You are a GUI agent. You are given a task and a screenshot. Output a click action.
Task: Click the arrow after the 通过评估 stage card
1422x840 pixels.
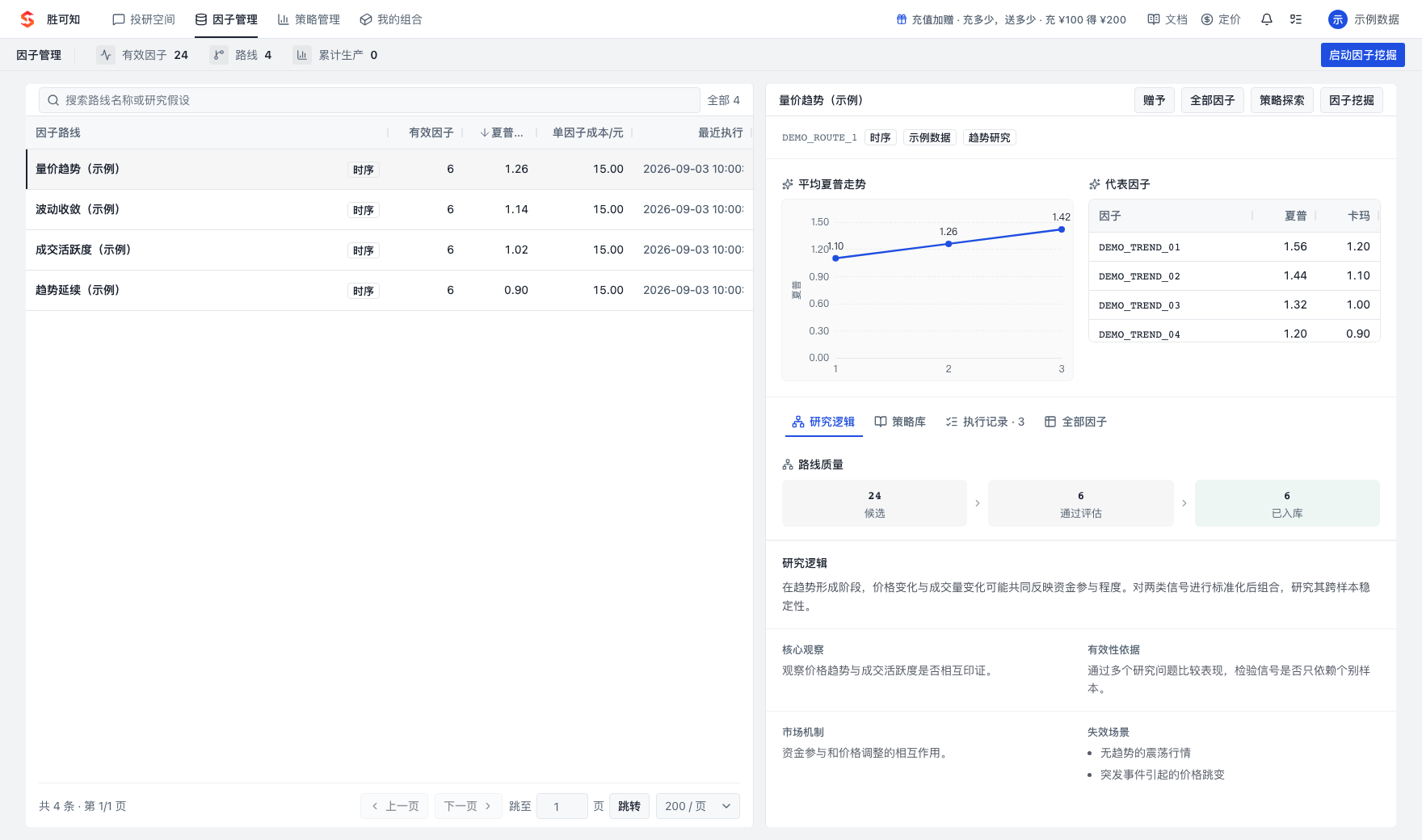(x=1184, y=503)
